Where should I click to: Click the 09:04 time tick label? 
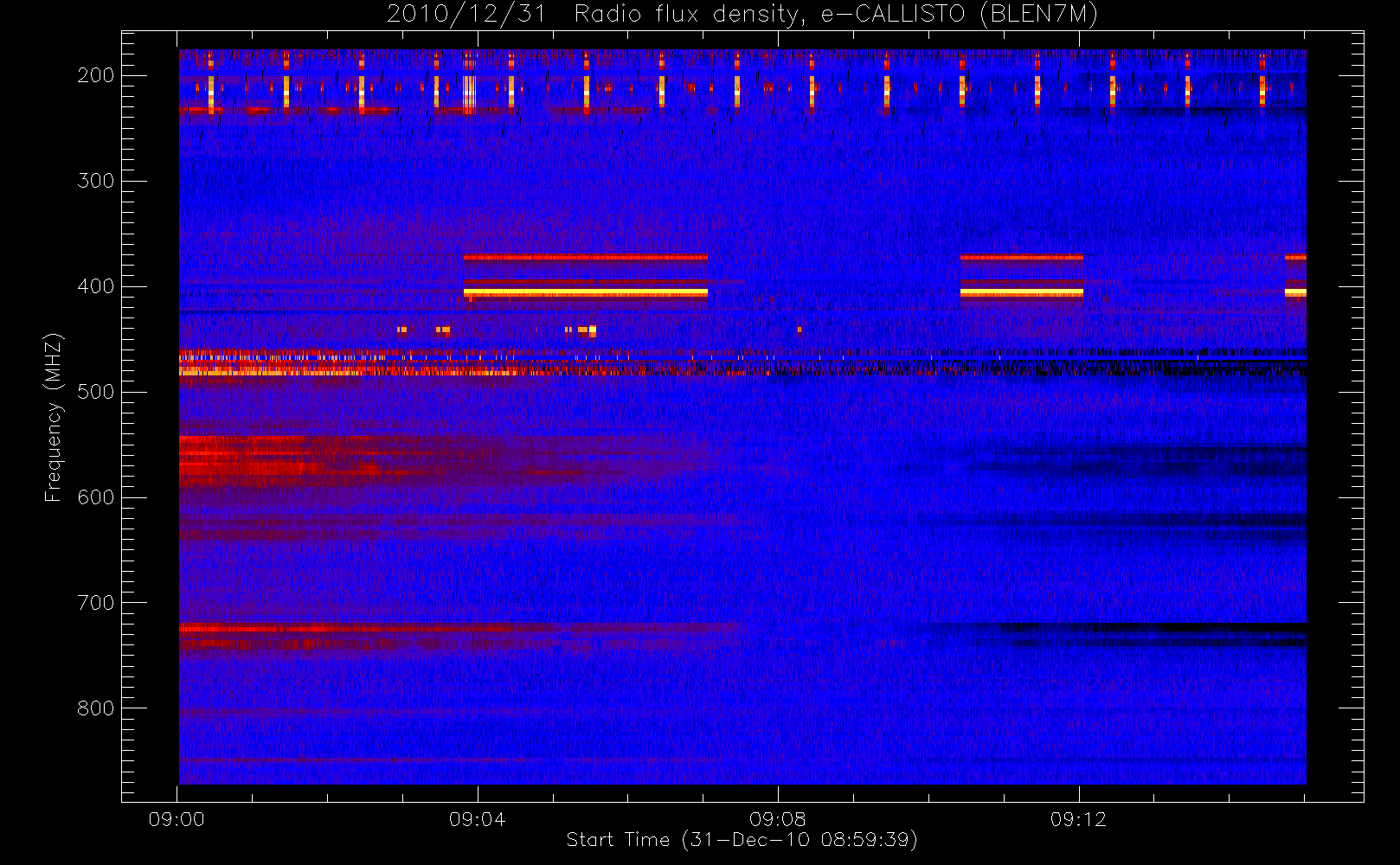tap(477, 819)
